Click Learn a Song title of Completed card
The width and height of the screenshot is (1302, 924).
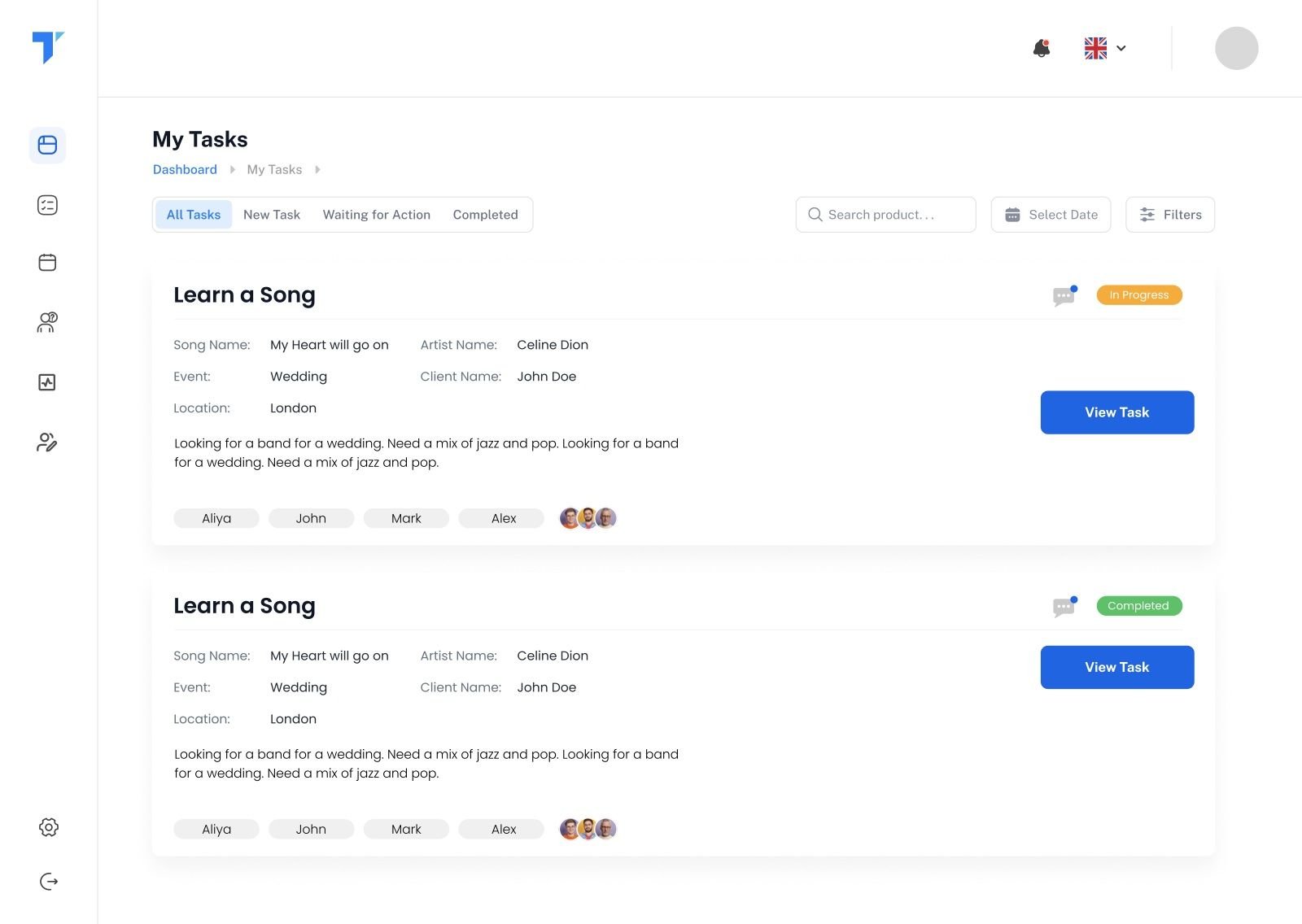pyautogui.click(x=244, y=606)
